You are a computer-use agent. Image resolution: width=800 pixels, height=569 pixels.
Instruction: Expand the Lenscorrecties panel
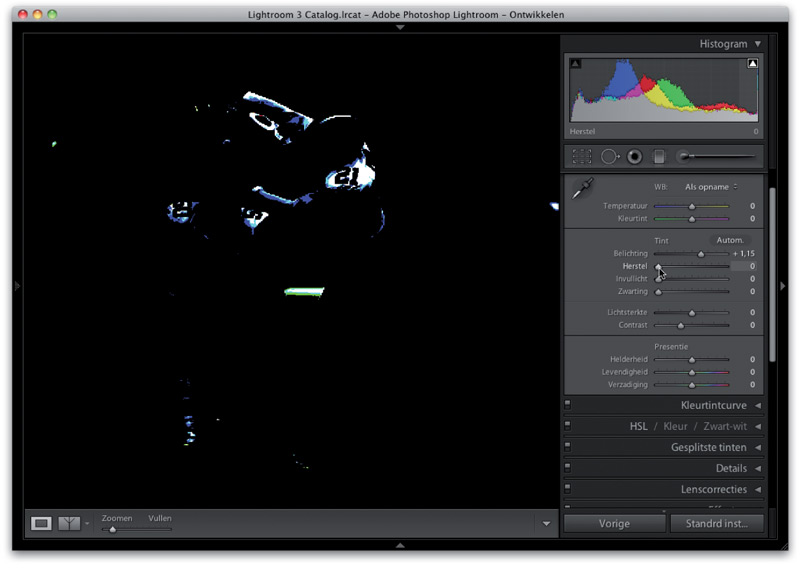coord(758,489)
